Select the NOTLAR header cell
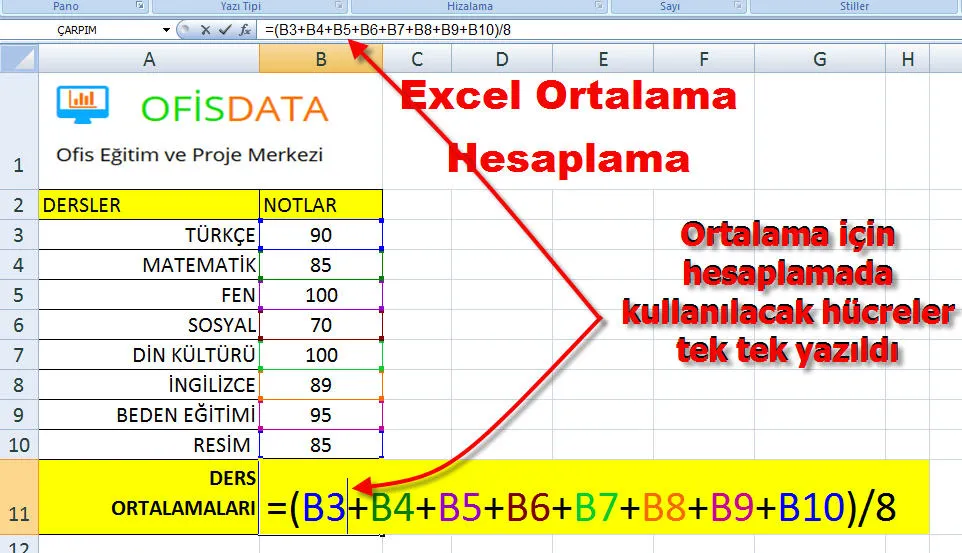962x553 pixels. click(320, 205)
